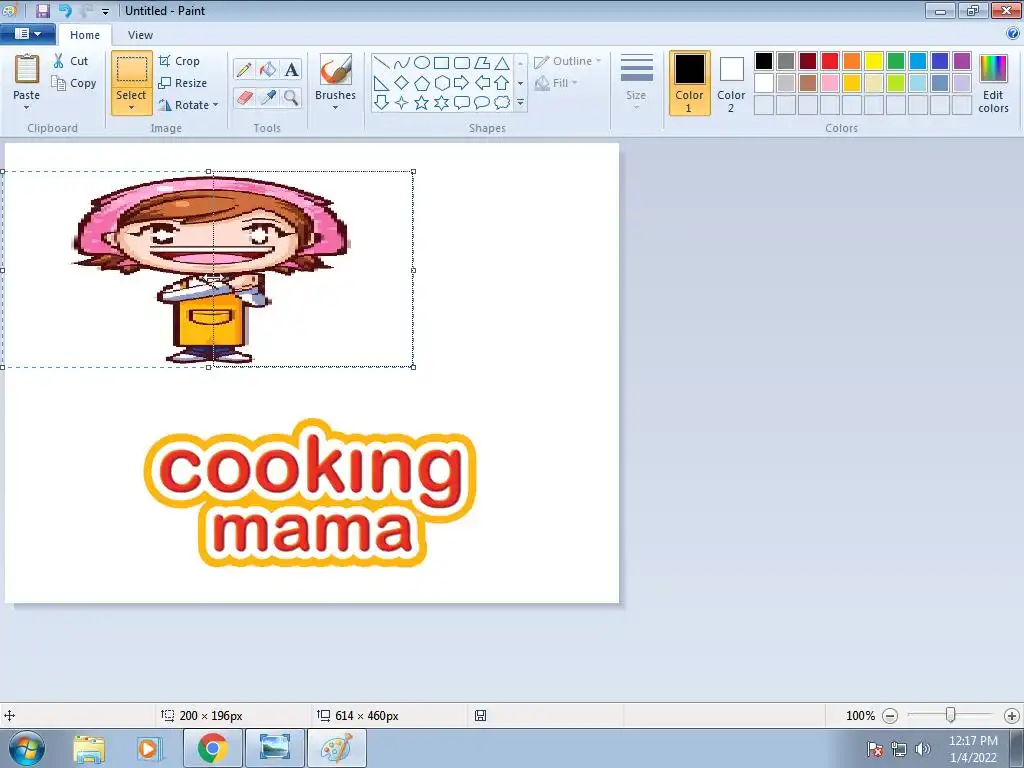The height and width of the screenshot is (768, 1024).
Task: Select the Color picker eyedropper
Action: pos(268,98)
